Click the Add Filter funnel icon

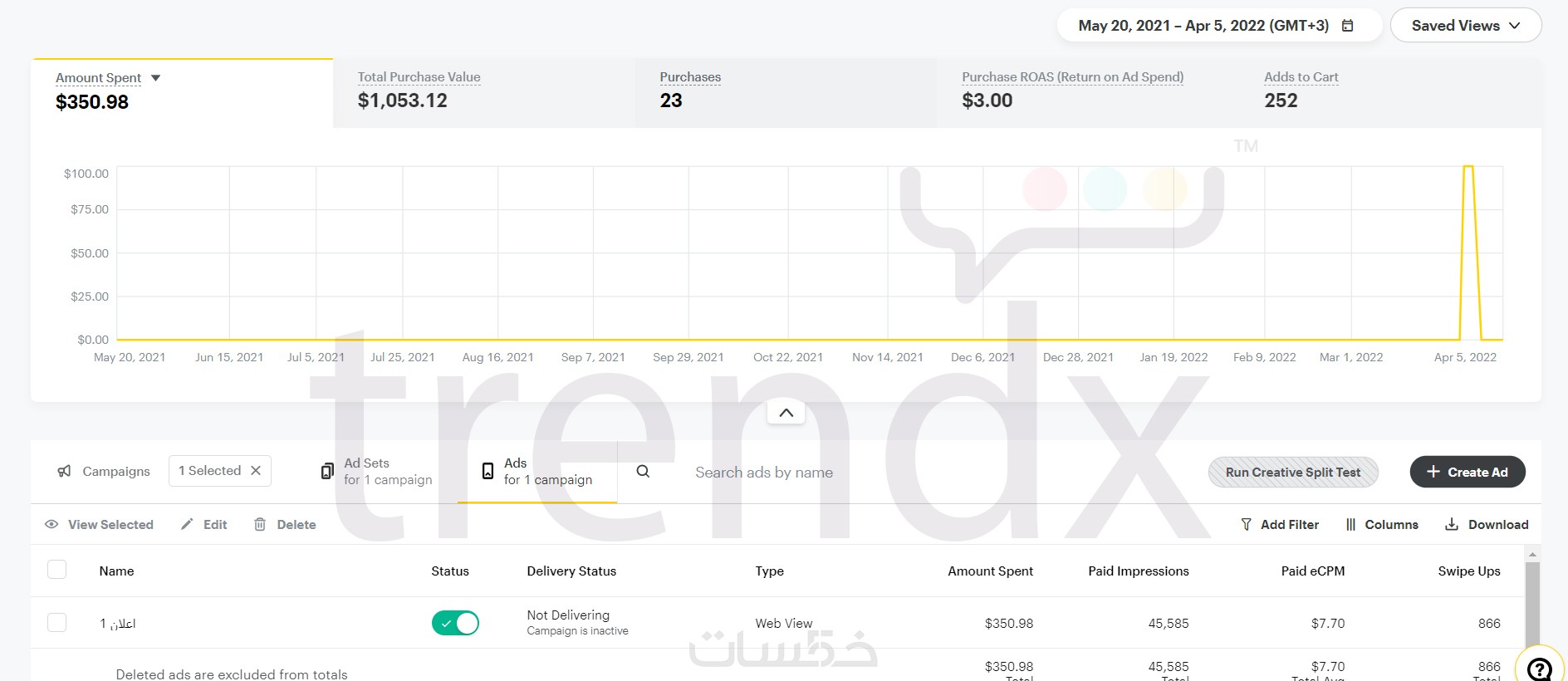click(x=1246, y=525)
